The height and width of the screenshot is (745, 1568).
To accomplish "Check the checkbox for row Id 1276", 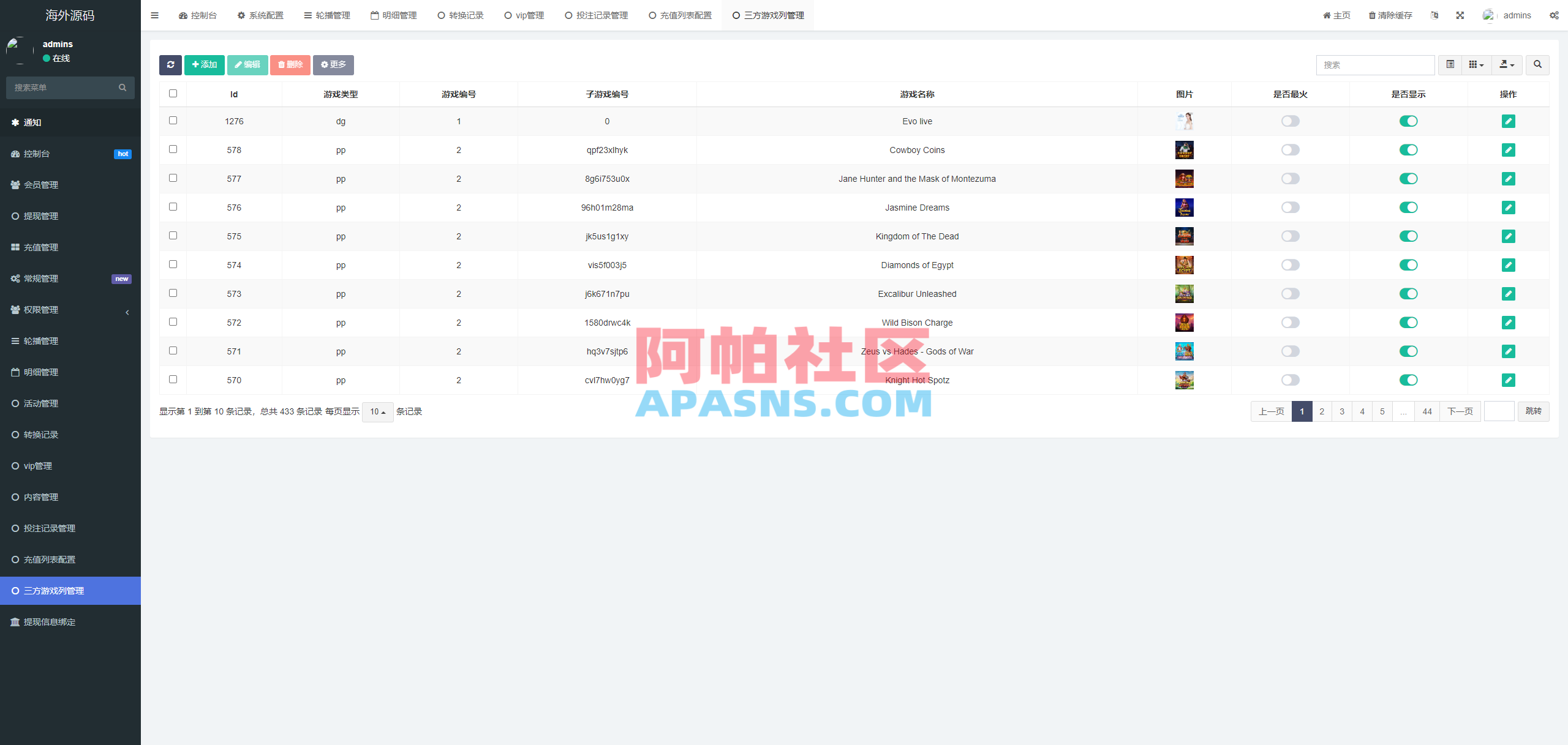I will point(173,121).
